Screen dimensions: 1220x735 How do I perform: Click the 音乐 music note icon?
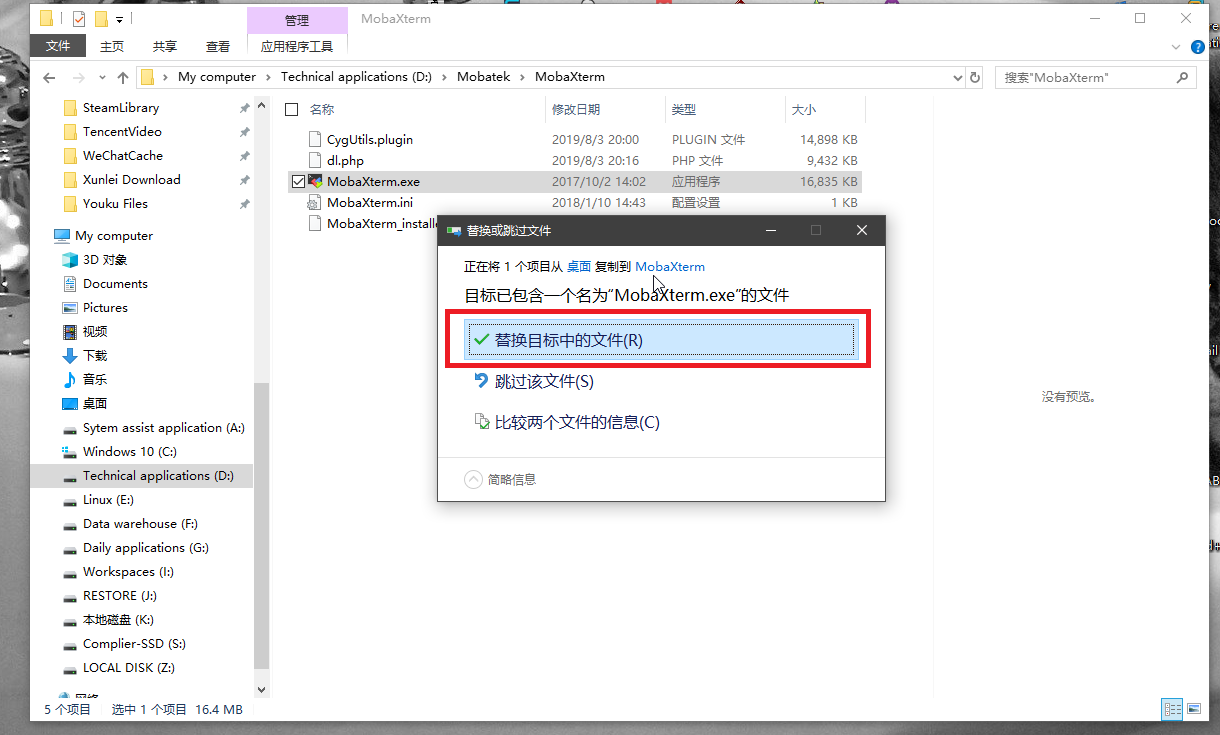click(70, 379)
